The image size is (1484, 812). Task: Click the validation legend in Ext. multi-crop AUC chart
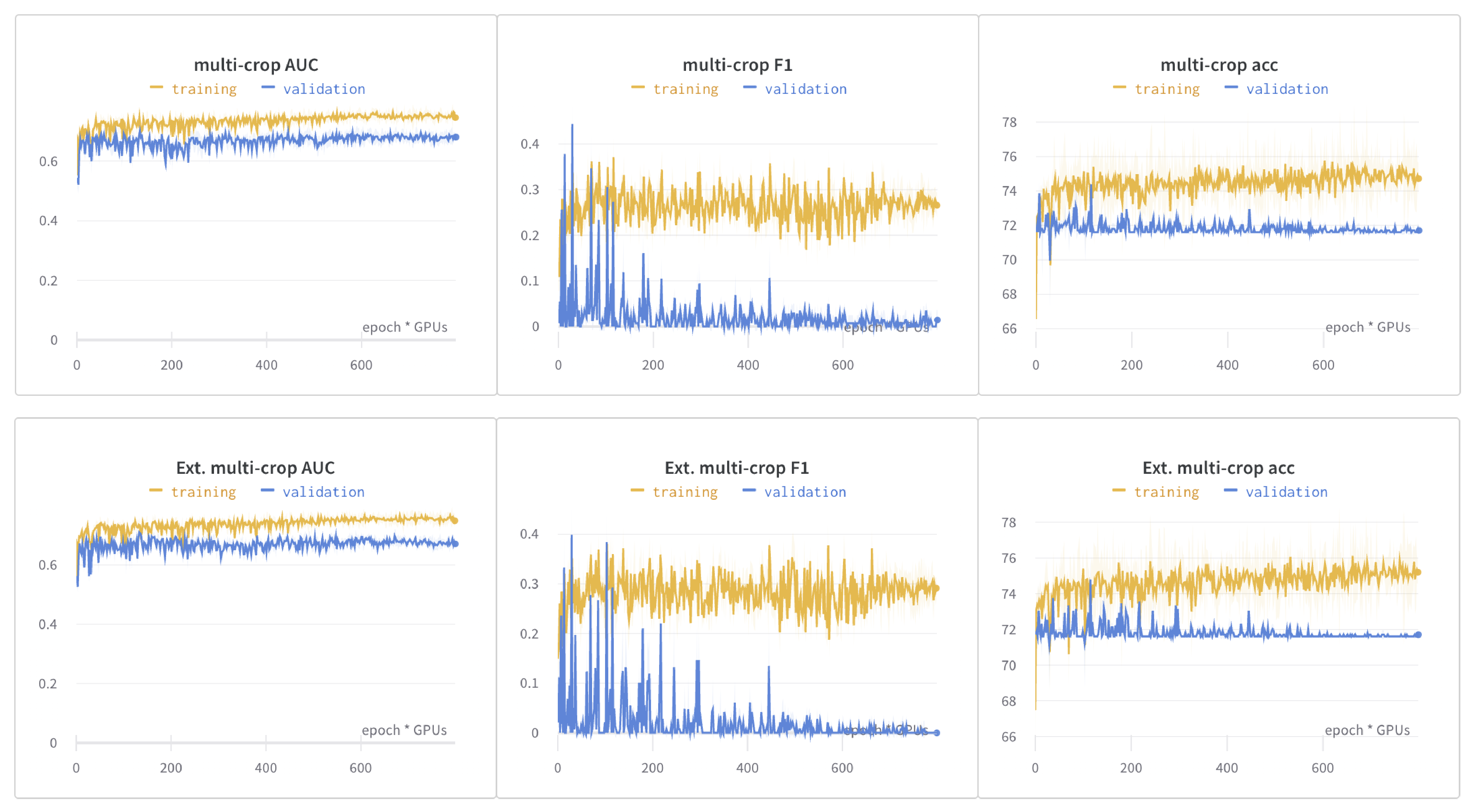[x=313, y=492]
